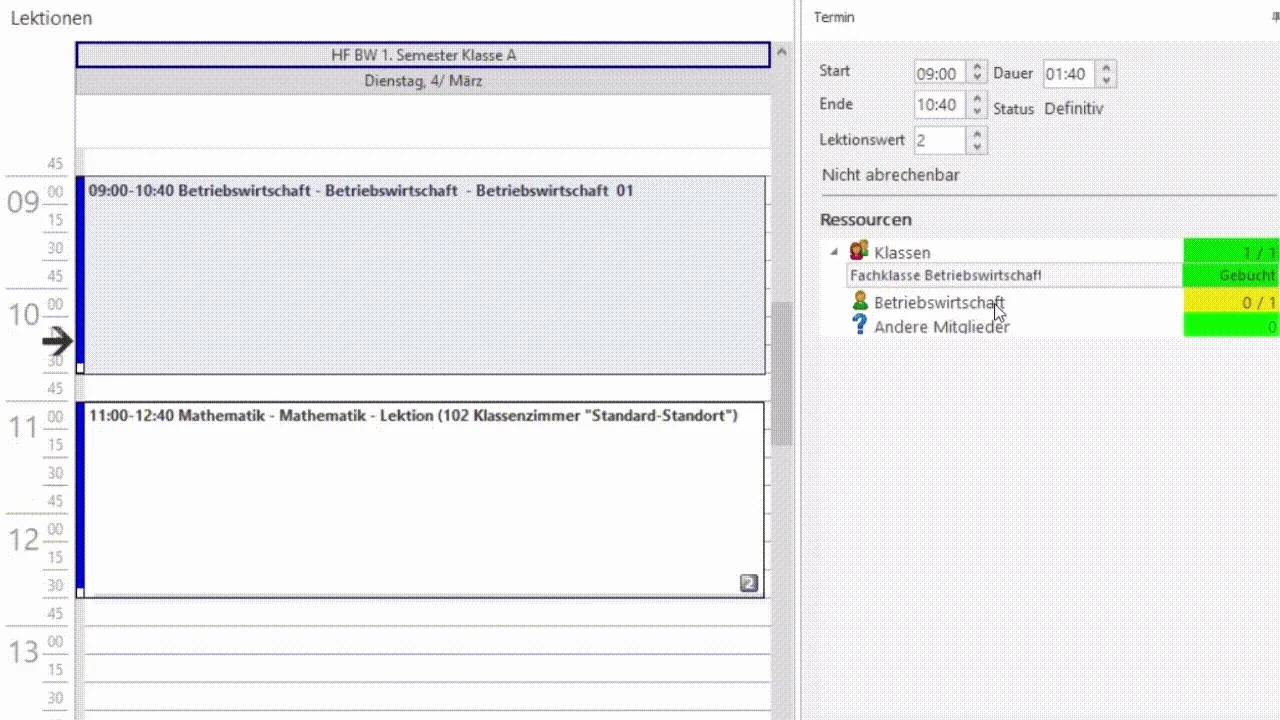Viewport: 1280px width, 720px height.
Task: Click the Klassen group icon
Action: pos(858,251)
